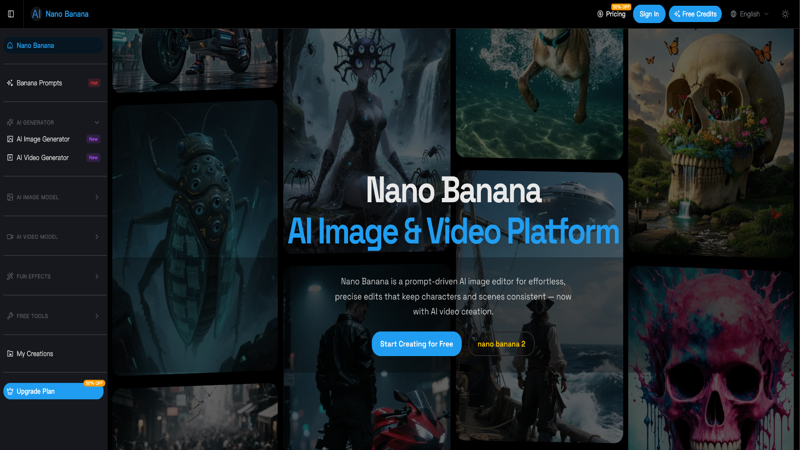Open the Nano Banana AI logo
The width and height of the screenshot is (800, 450).
(x=60, y=14)
